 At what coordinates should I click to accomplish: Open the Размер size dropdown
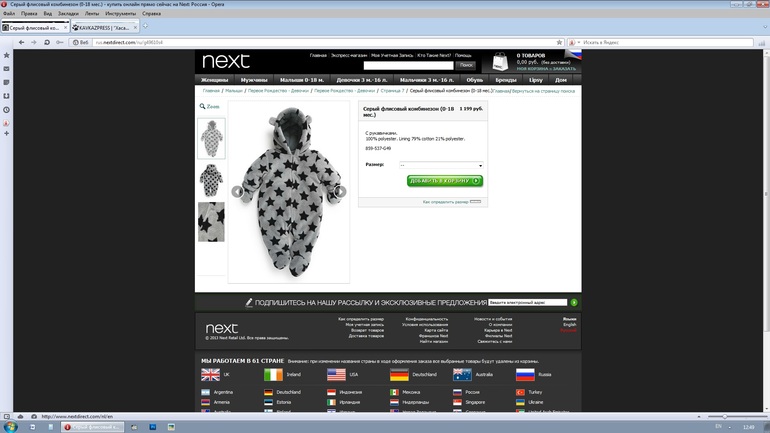(x=440, y=165)
